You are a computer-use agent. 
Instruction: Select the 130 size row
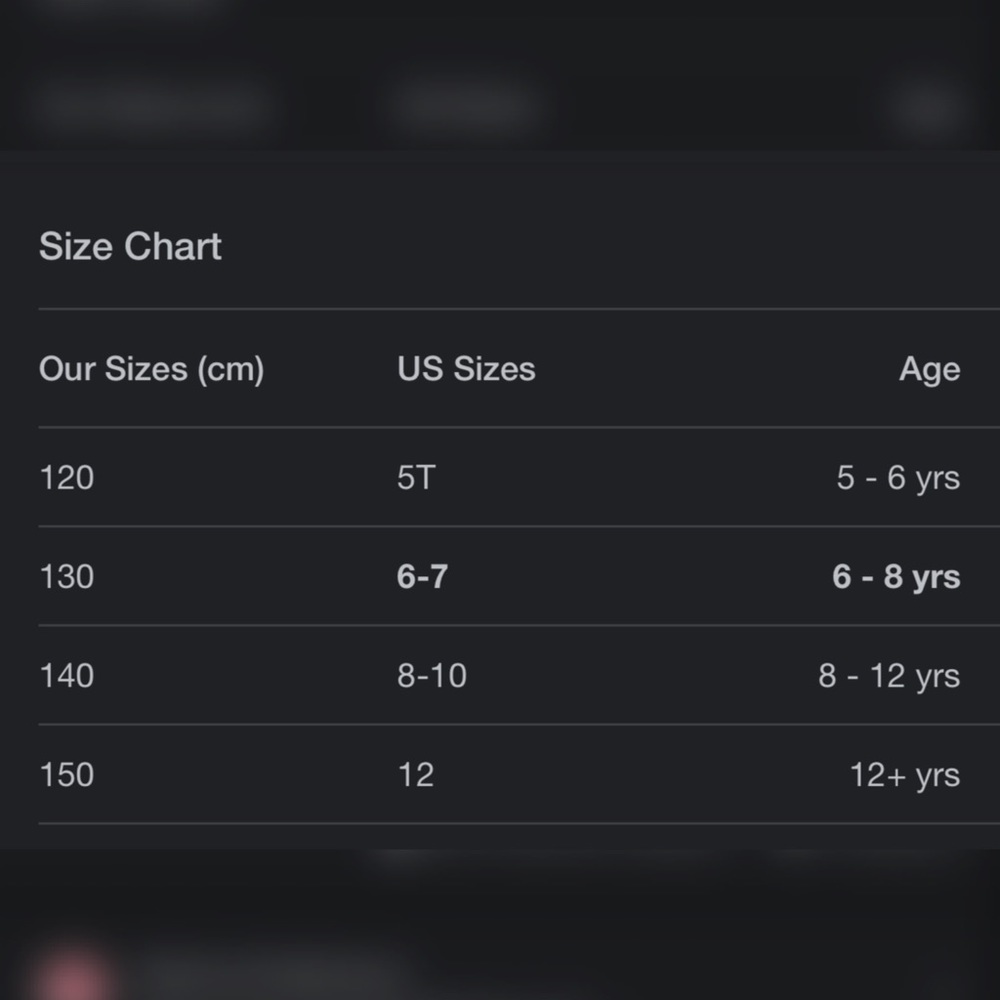[519, 576]
